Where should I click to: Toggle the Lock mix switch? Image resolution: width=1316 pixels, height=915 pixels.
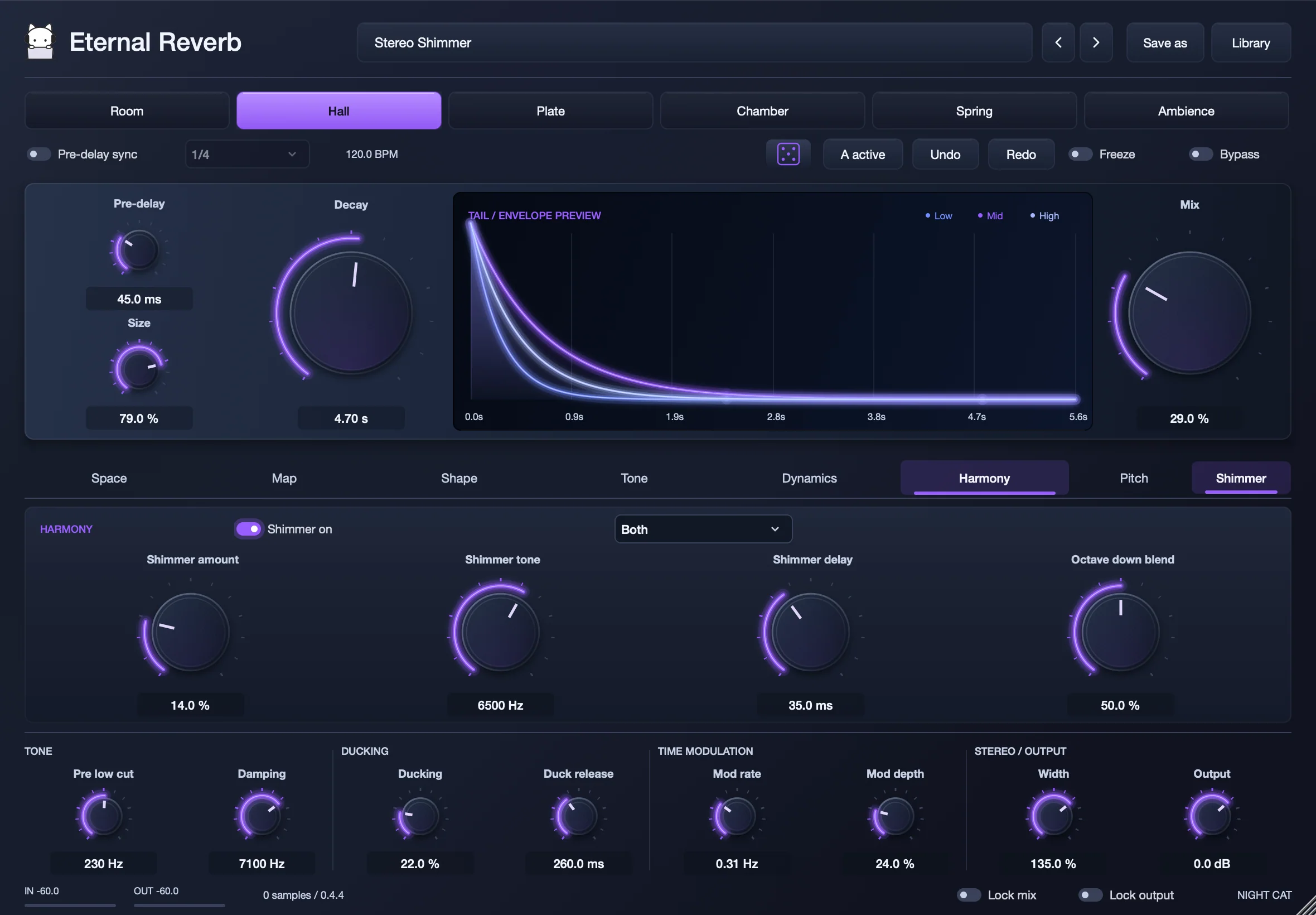click(x=969, y=894)
